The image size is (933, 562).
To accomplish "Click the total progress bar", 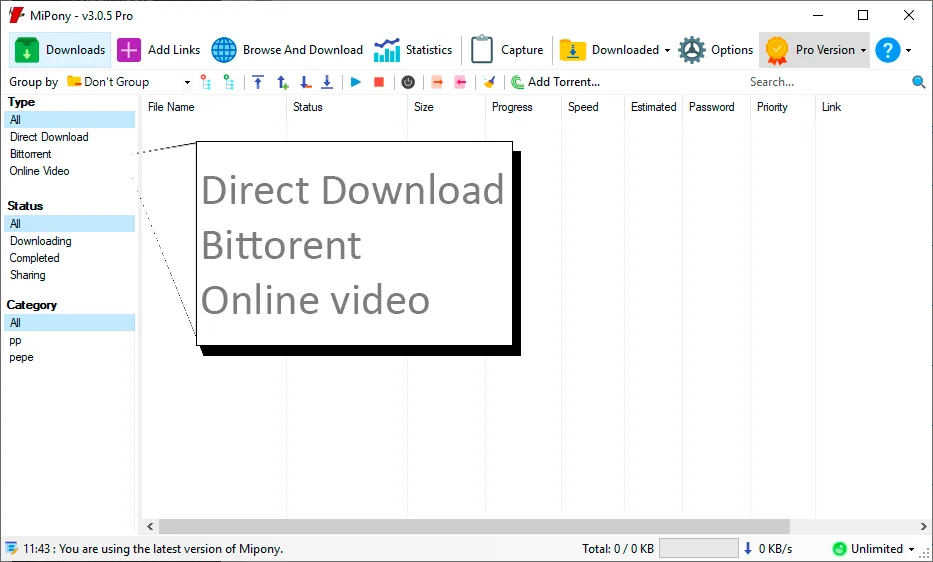I will pos(699,548).
